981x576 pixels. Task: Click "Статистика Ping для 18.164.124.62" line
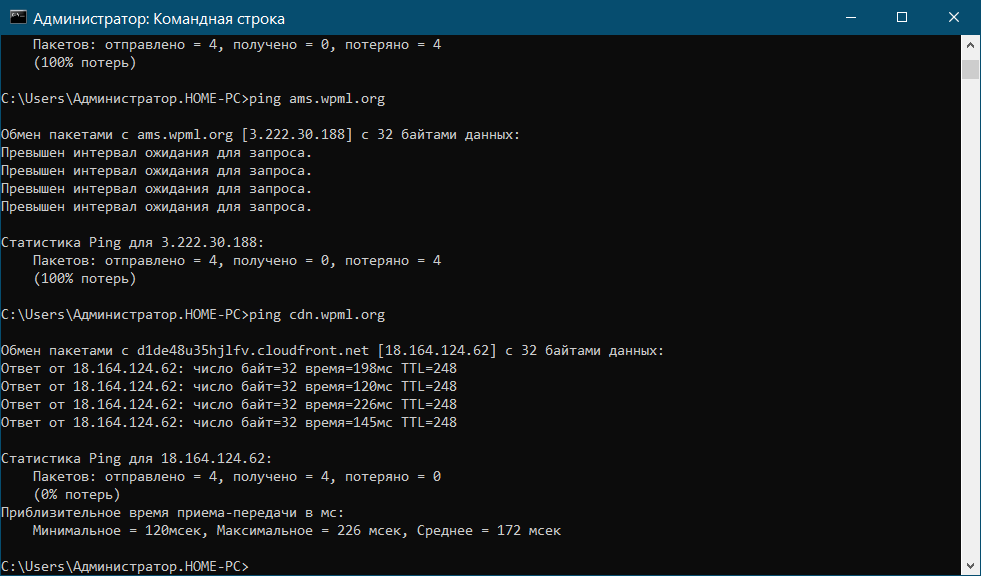[x=136, y=458]
